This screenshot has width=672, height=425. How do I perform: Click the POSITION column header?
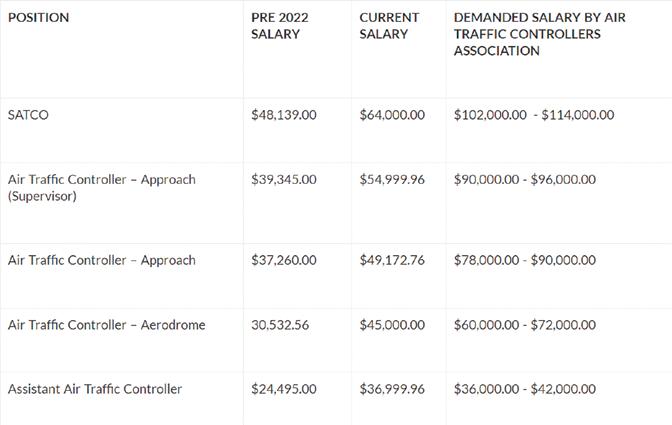[x=38, y=18]
